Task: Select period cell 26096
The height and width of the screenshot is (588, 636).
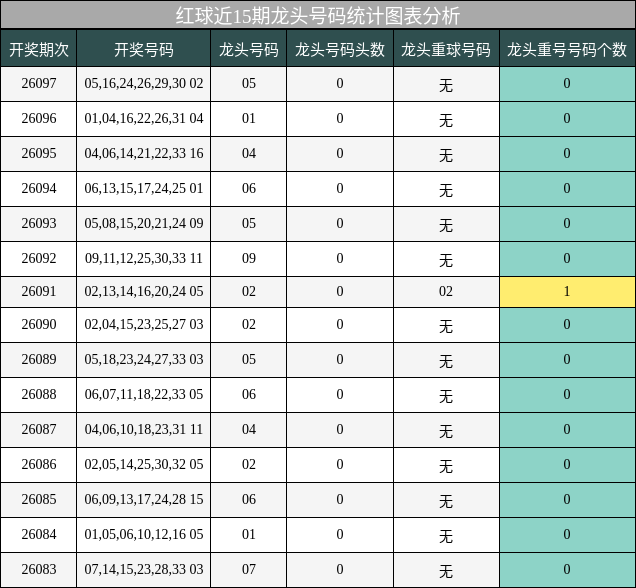Action: pyautogui.click(x=39, y=119)
